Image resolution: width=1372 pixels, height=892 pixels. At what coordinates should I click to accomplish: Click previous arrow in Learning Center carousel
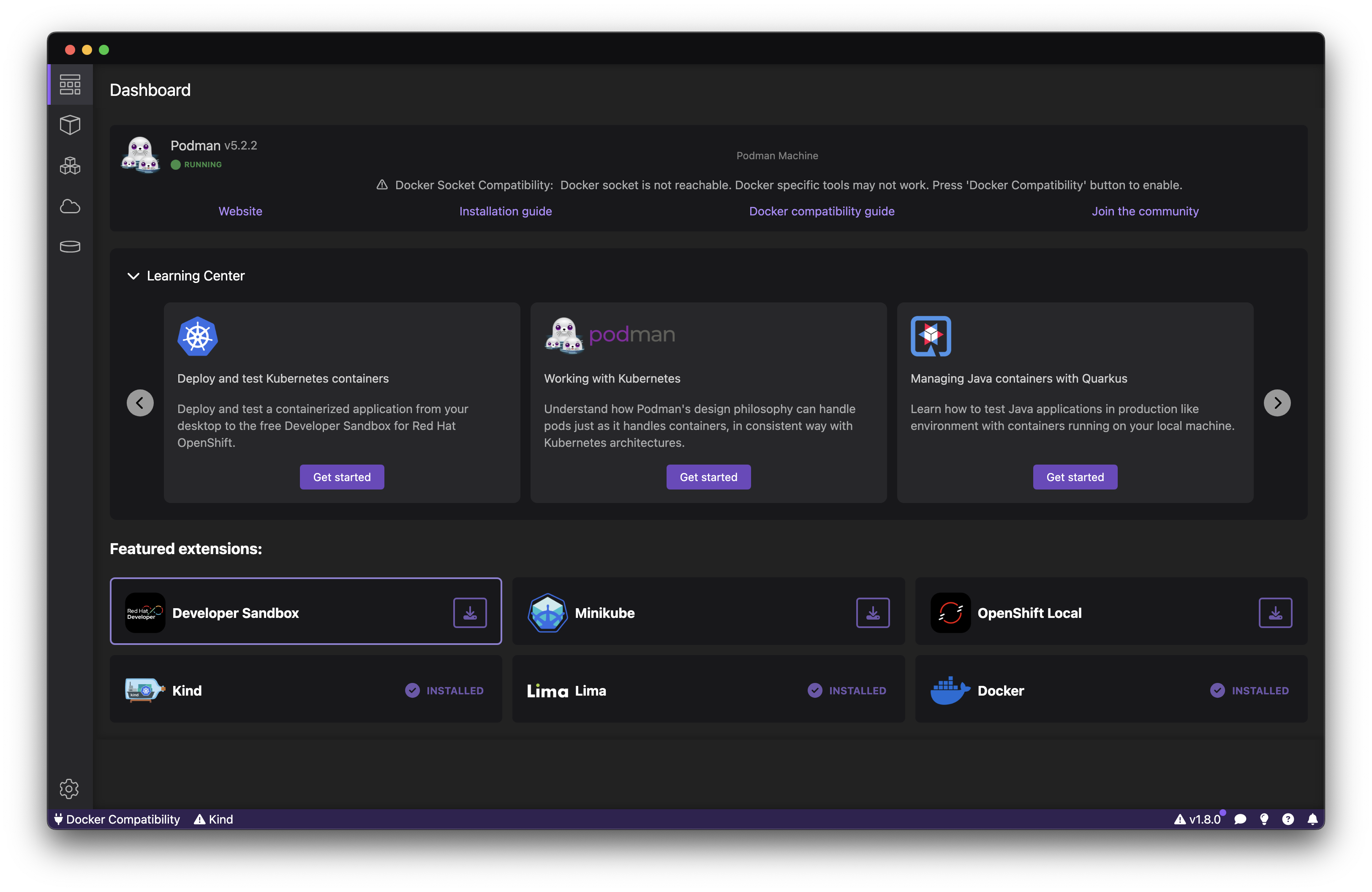(140, 402)
